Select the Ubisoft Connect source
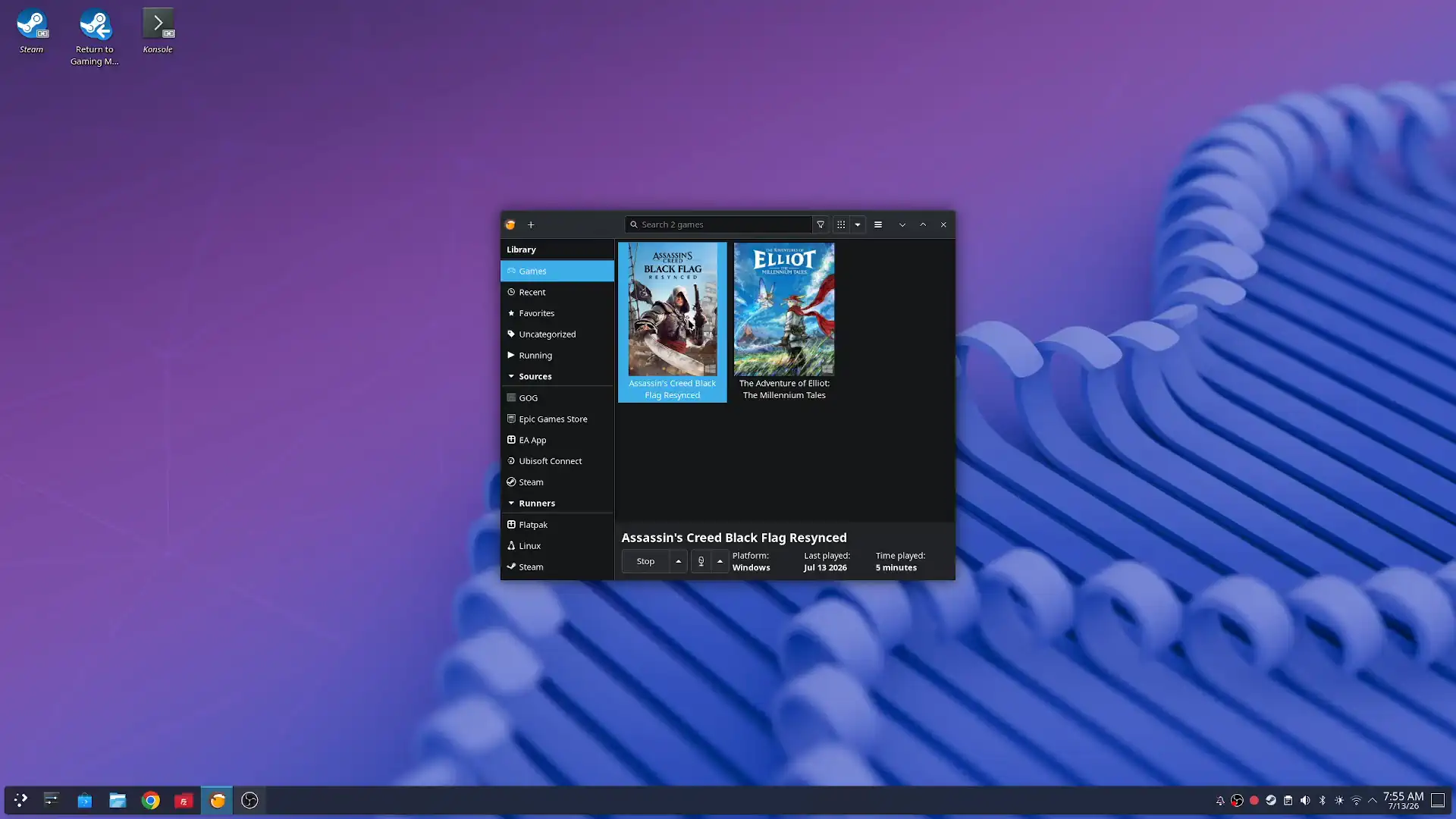This screenshot has width=1456, height=819. click(x=557, y=461)
